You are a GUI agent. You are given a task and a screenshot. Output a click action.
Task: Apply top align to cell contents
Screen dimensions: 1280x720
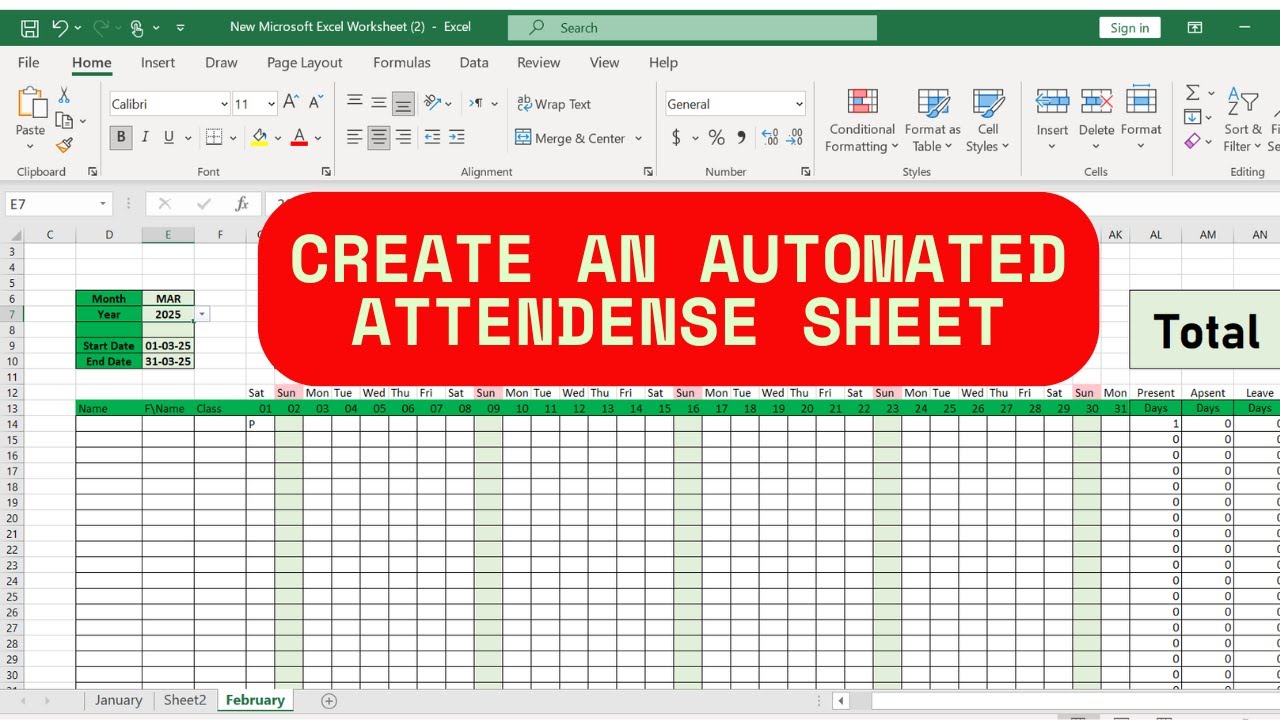click(x=354, y=102)
